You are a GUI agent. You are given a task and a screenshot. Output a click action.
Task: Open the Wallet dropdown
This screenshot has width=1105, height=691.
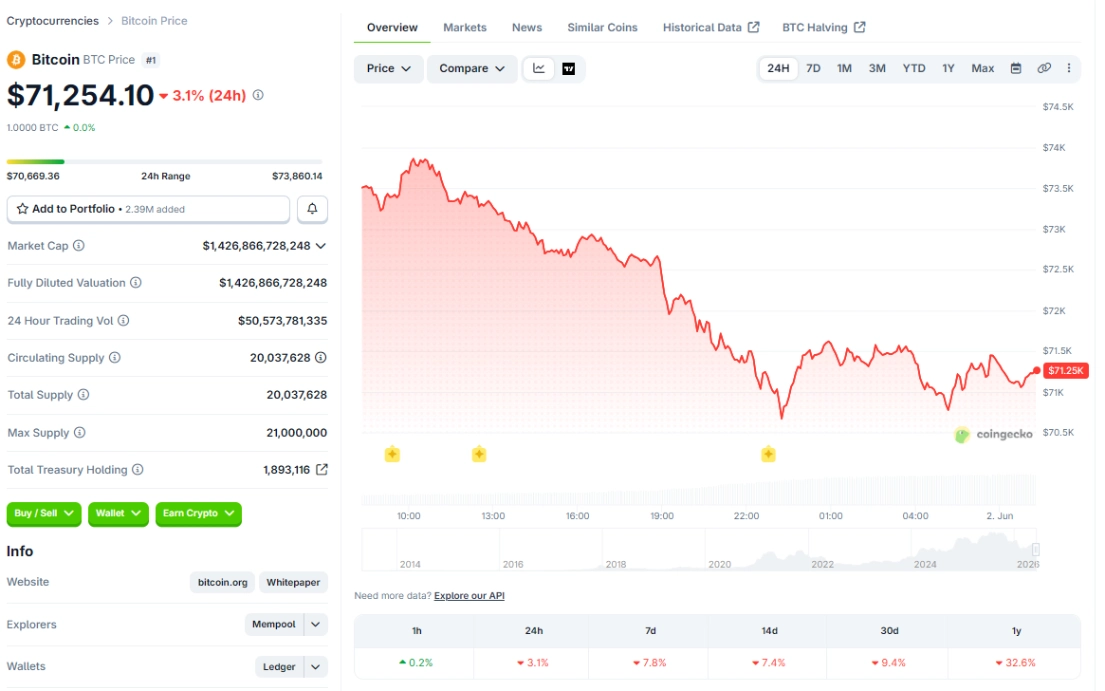click(118, 513)
